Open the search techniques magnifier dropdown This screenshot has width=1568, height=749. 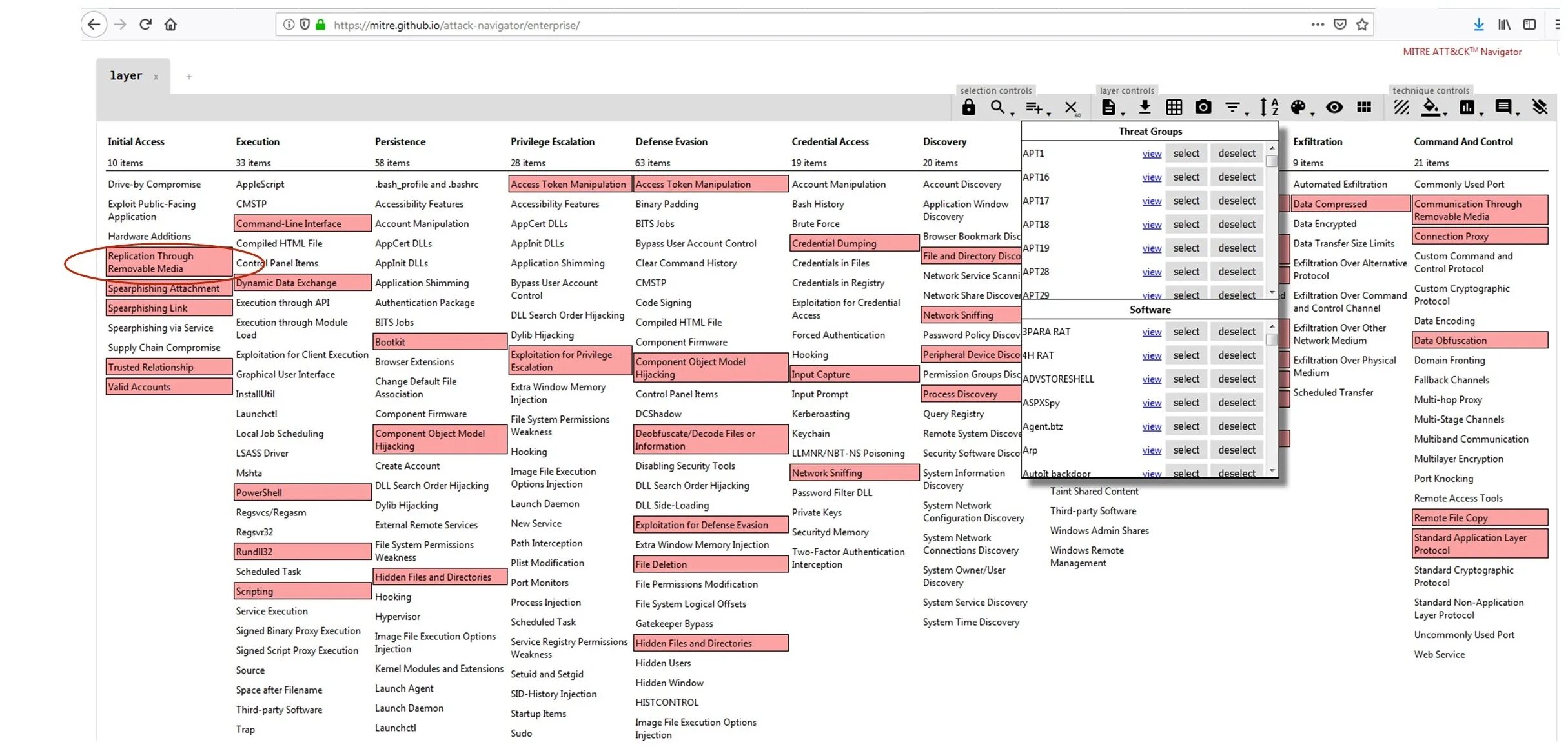click(x=999, y=108)
